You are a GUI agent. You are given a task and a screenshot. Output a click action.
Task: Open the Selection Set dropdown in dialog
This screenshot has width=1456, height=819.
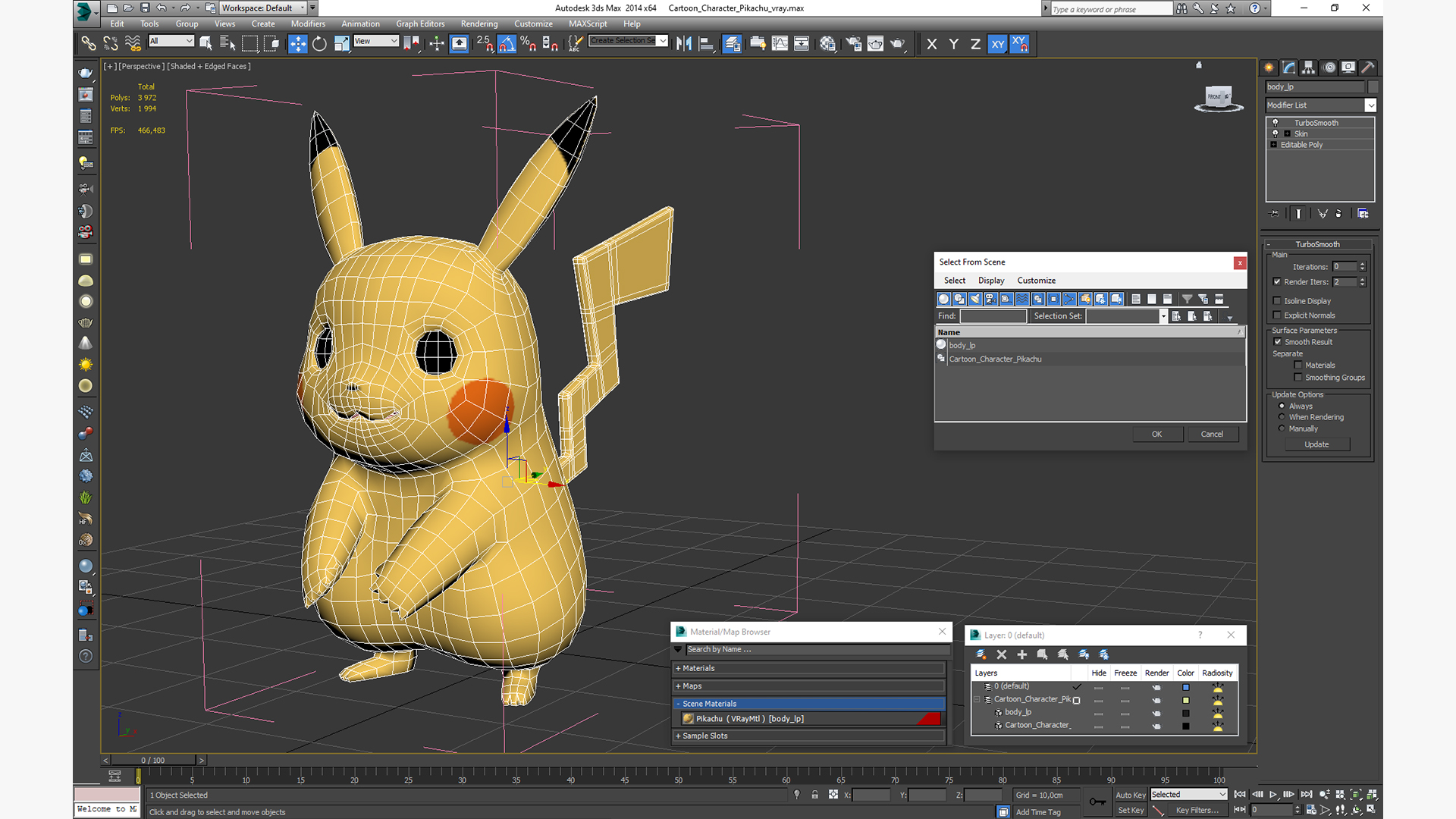1163,316
